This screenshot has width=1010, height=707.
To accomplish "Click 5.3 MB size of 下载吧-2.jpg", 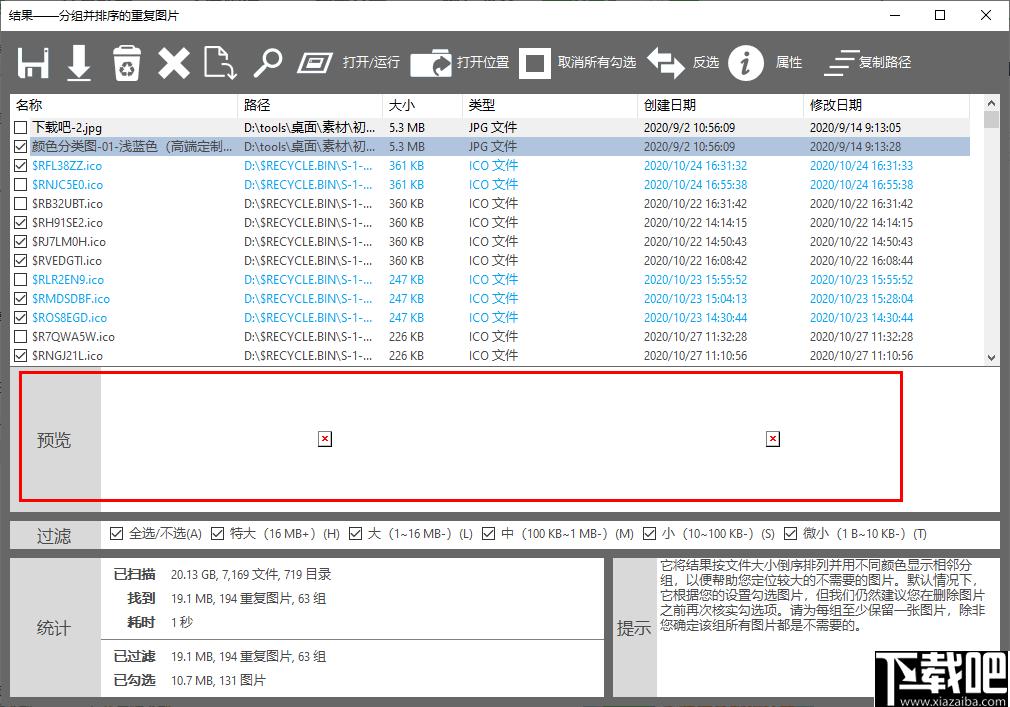I will (x=406, y=127).
